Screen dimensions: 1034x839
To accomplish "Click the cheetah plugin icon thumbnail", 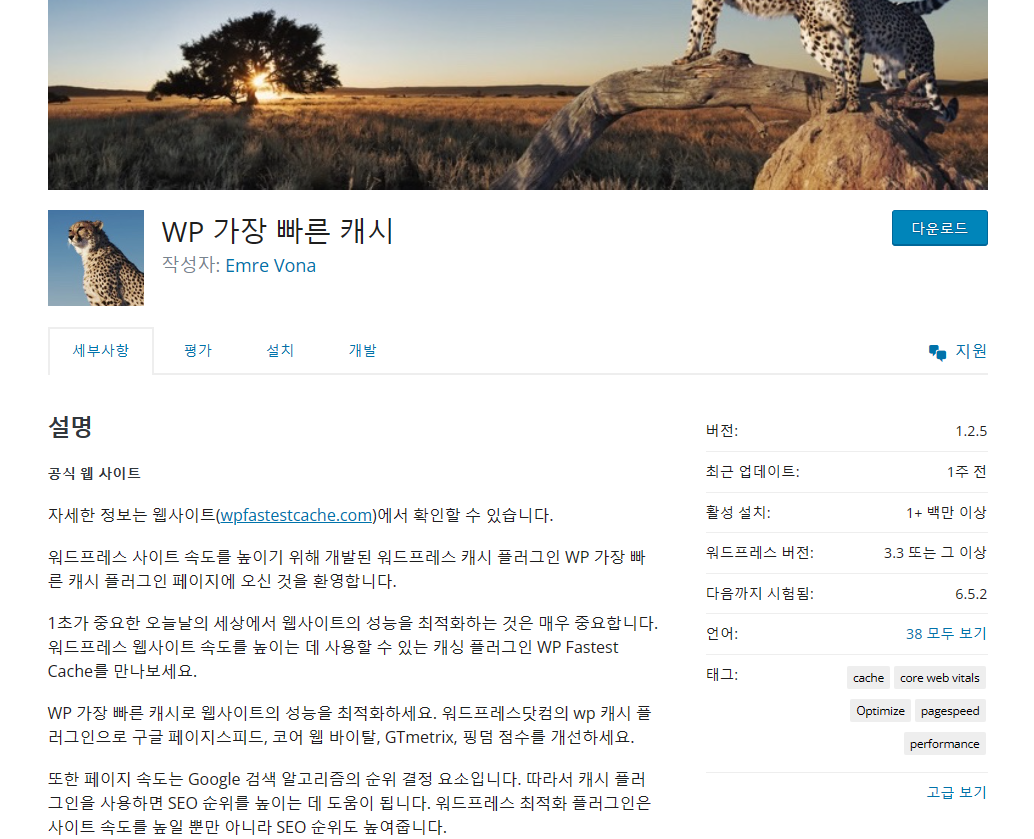I will [x=96, y=258].
